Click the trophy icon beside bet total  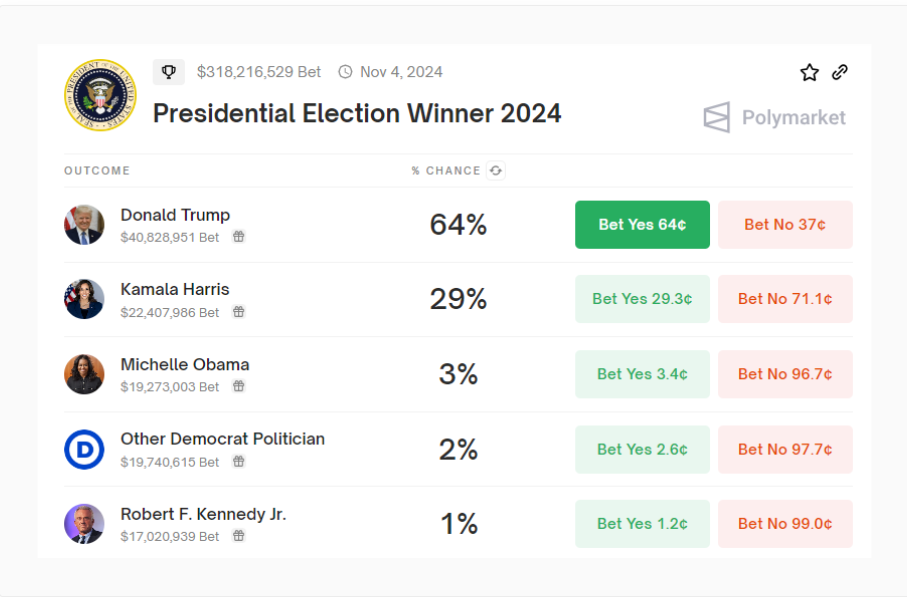click(168, 72)
